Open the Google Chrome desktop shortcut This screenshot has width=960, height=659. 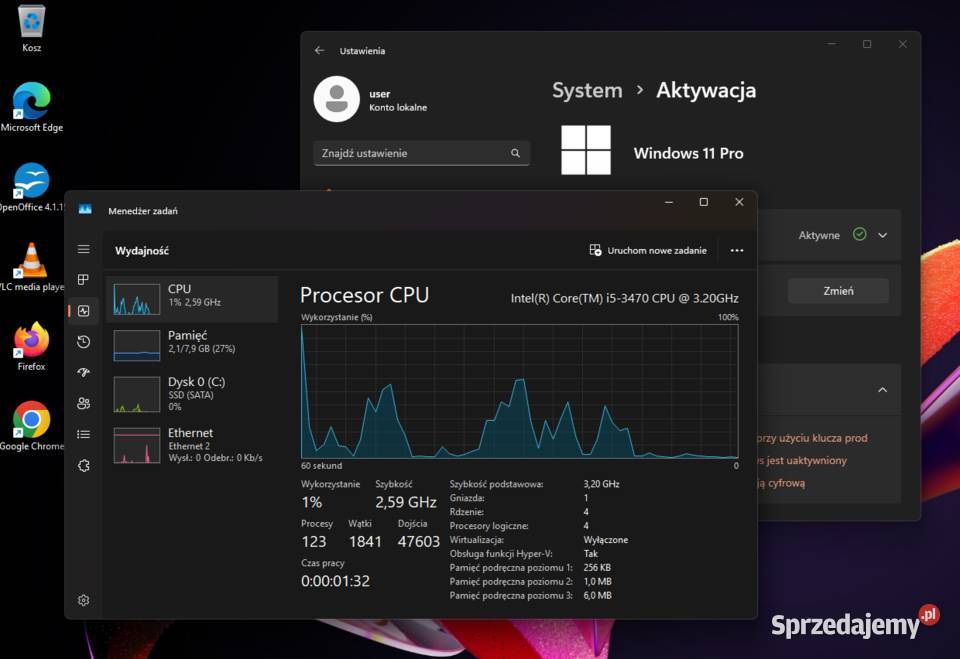(x=32, y=426)
